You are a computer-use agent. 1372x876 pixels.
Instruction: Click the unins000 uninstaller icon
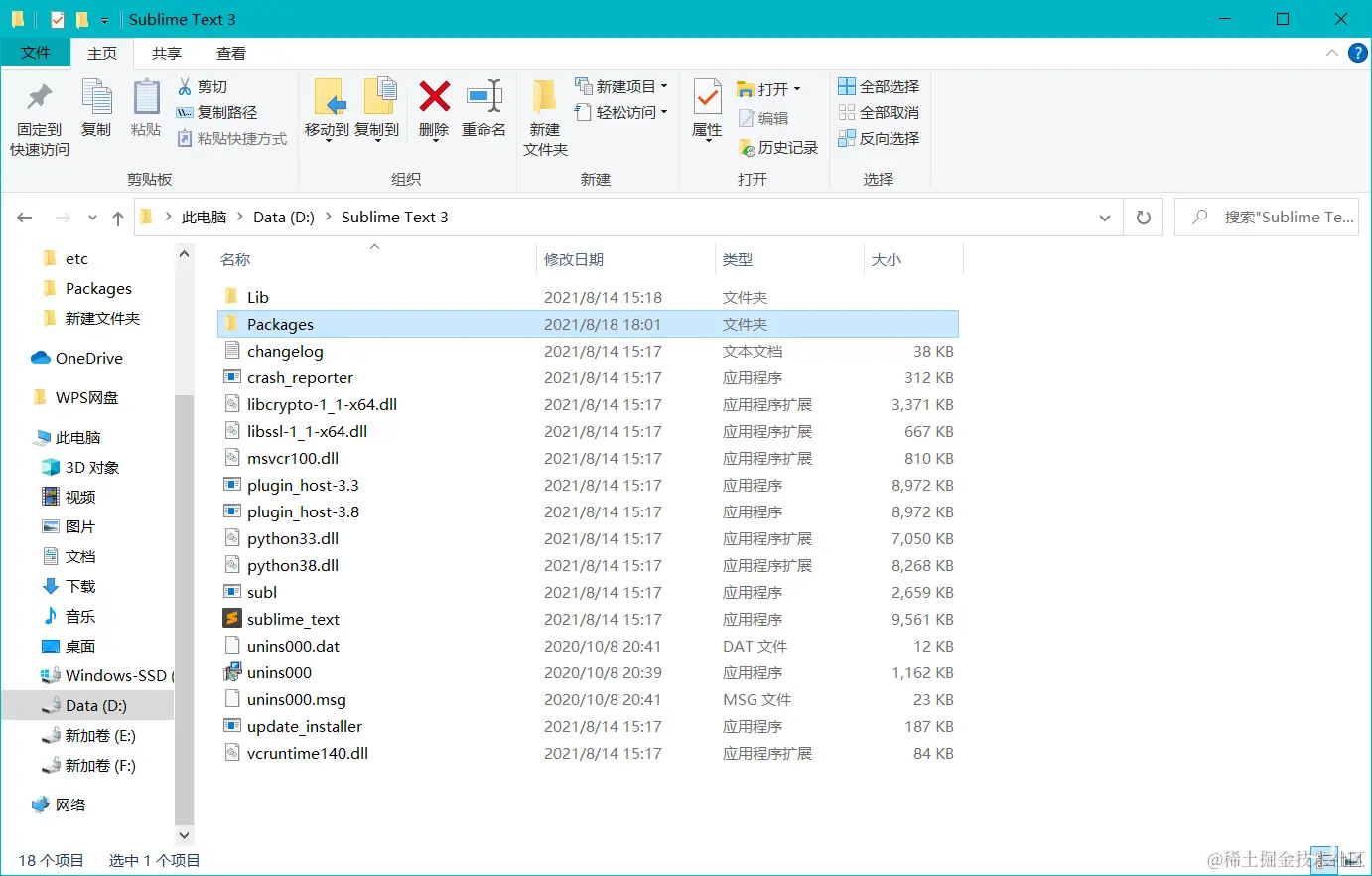tap(232, 672)
